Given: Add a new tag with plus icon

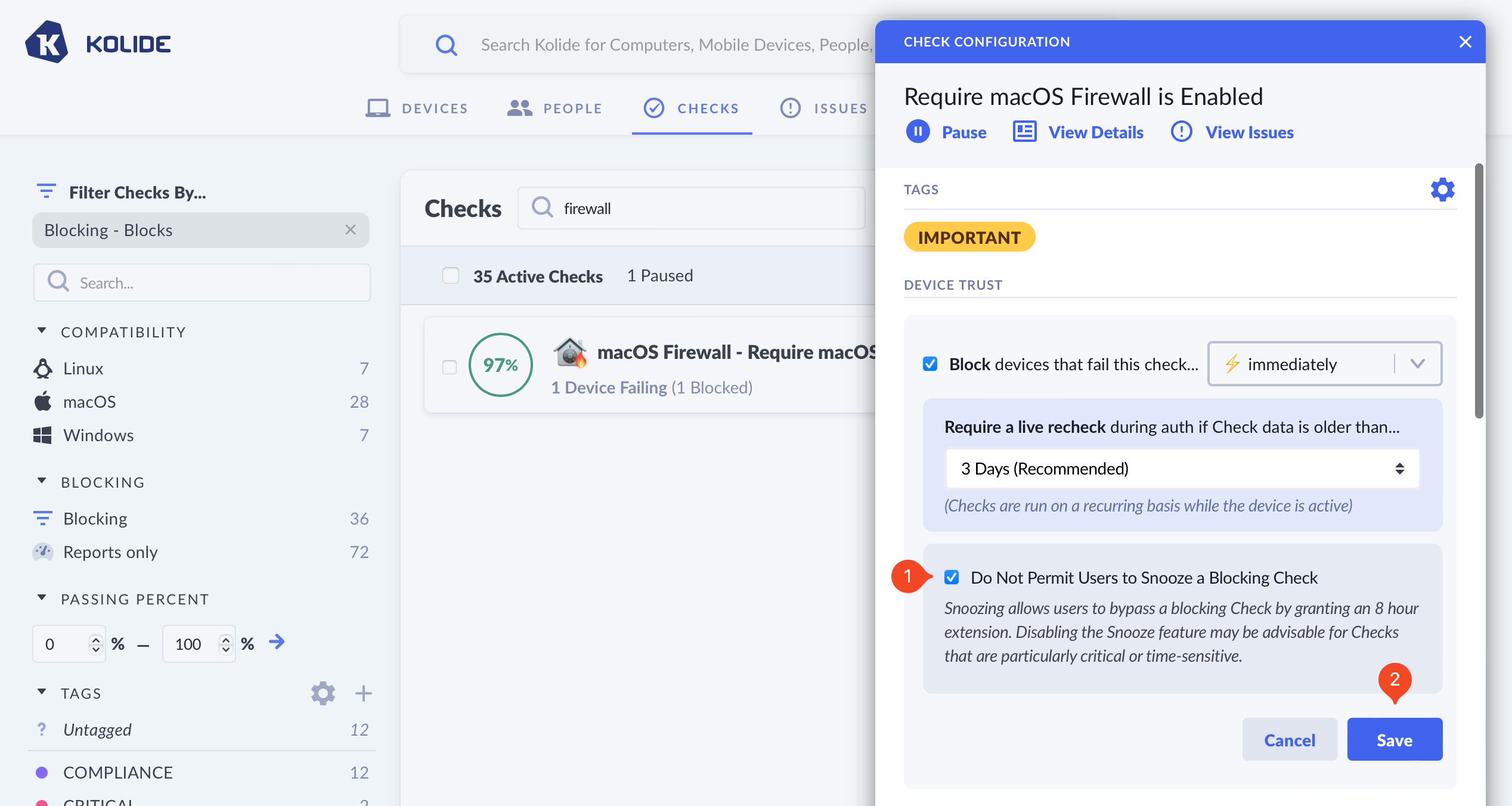Looking at the screenshot, I should pyautogui.click(x=363, y=693).
